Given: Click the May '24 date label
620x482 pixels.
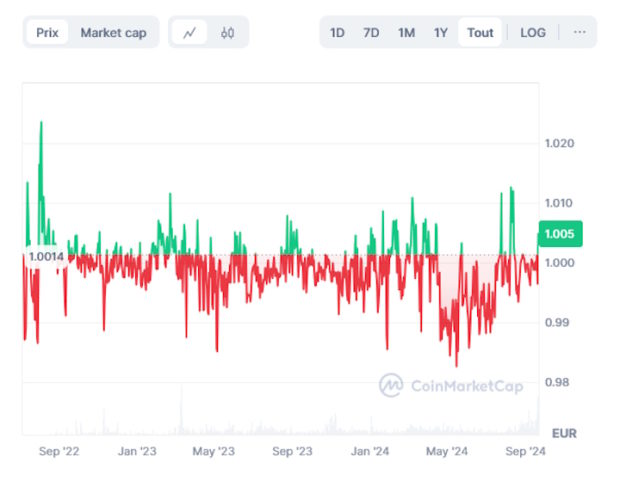Looking at the screenshot, I should click(447, 451).
